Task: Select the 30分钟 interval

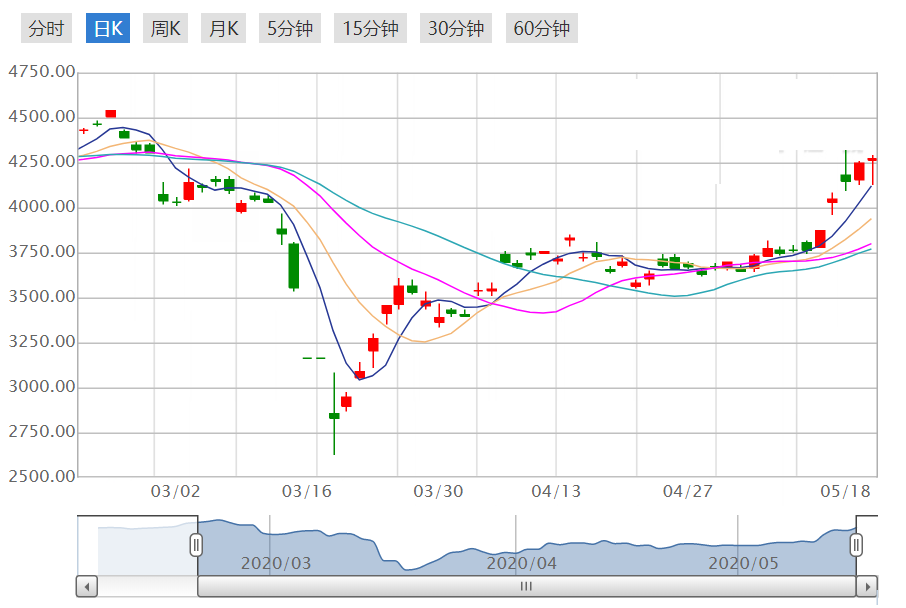Action: pos(456,28)
